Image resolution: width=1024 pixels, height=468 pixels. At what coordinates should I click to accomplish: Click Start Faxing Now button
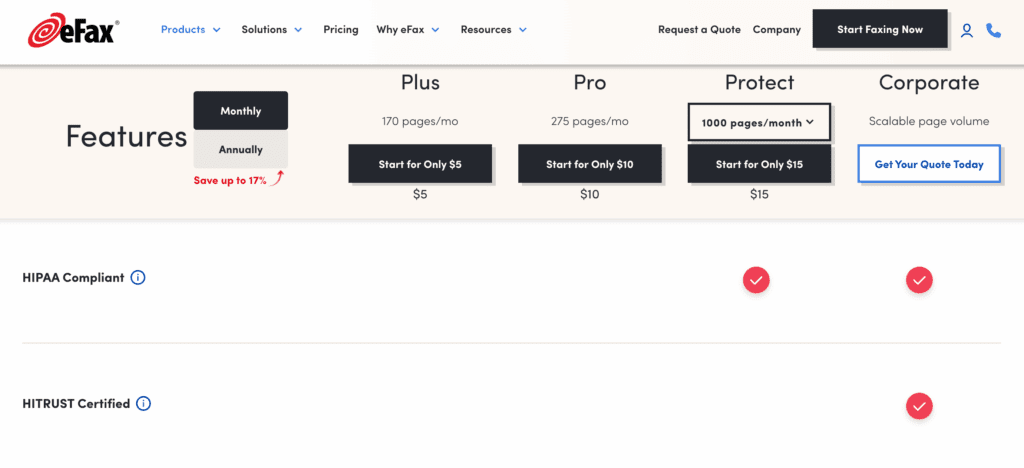[x=880, y=30]
